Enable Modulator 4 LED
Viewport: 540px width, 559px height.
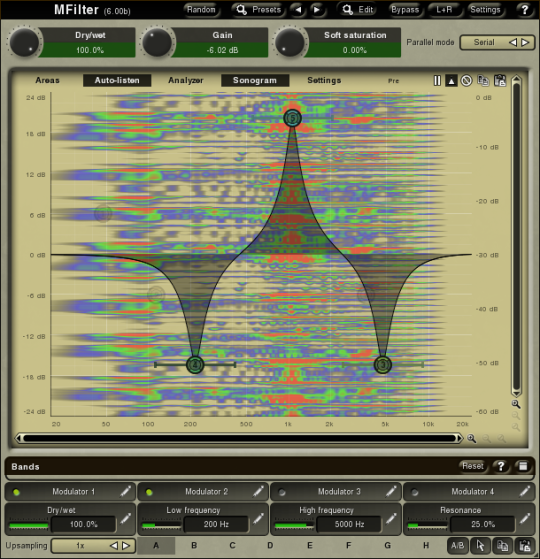[x=415, y=492]
